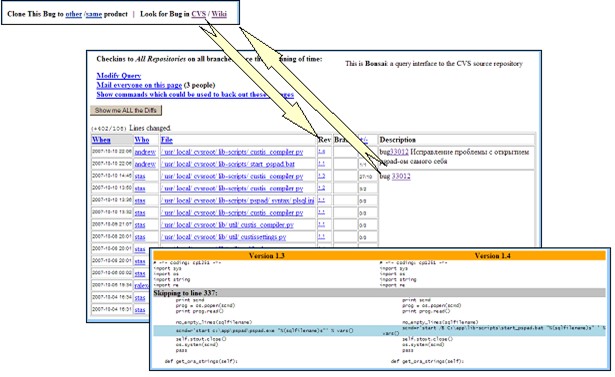This screenshot has width=615, height=377.
Task: Open lib/util/custis_compiler.py file link
Action: click(227, 225)
